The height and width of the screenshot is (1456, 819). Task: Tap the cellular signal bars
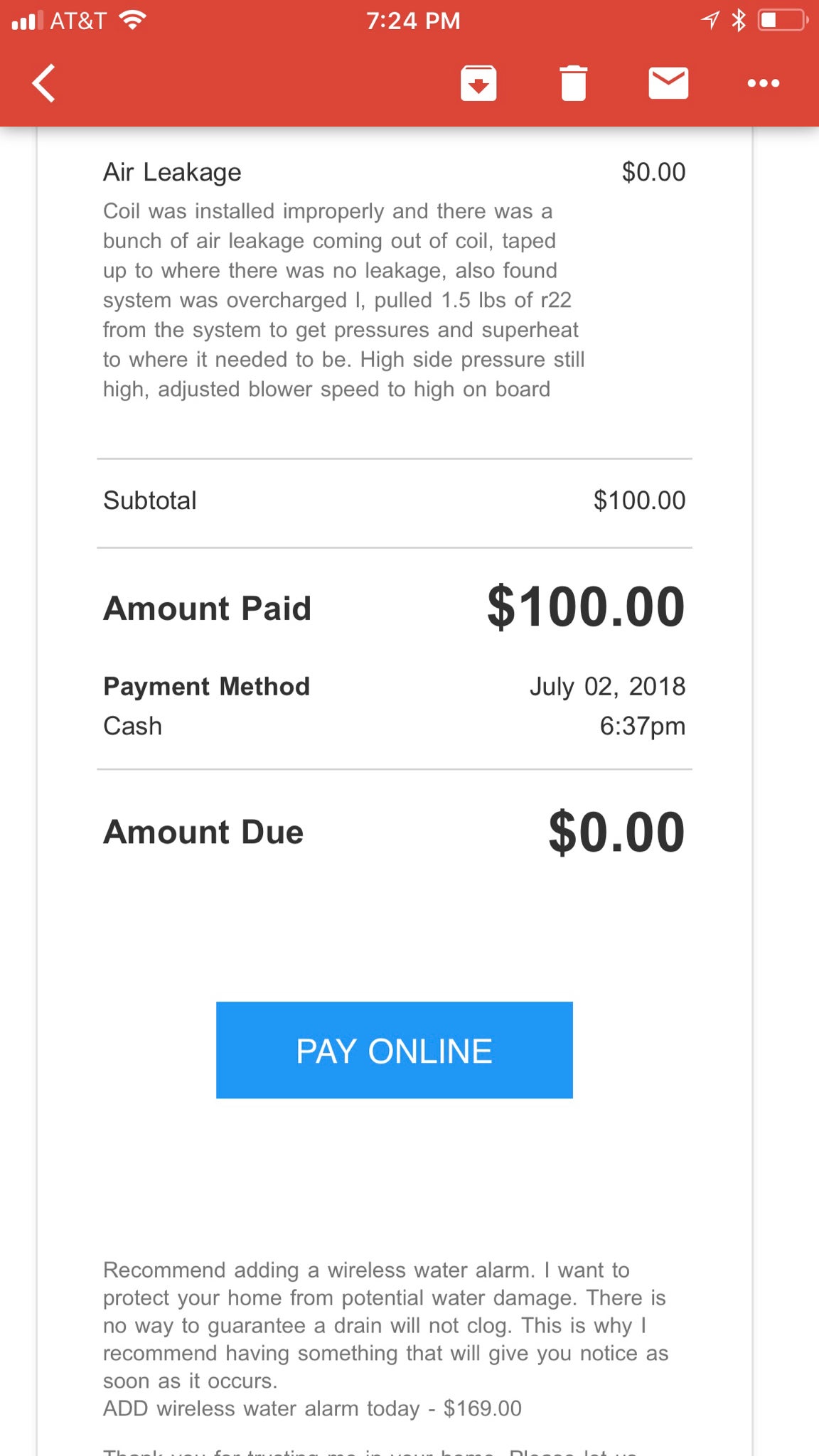[x=27, y=20]
